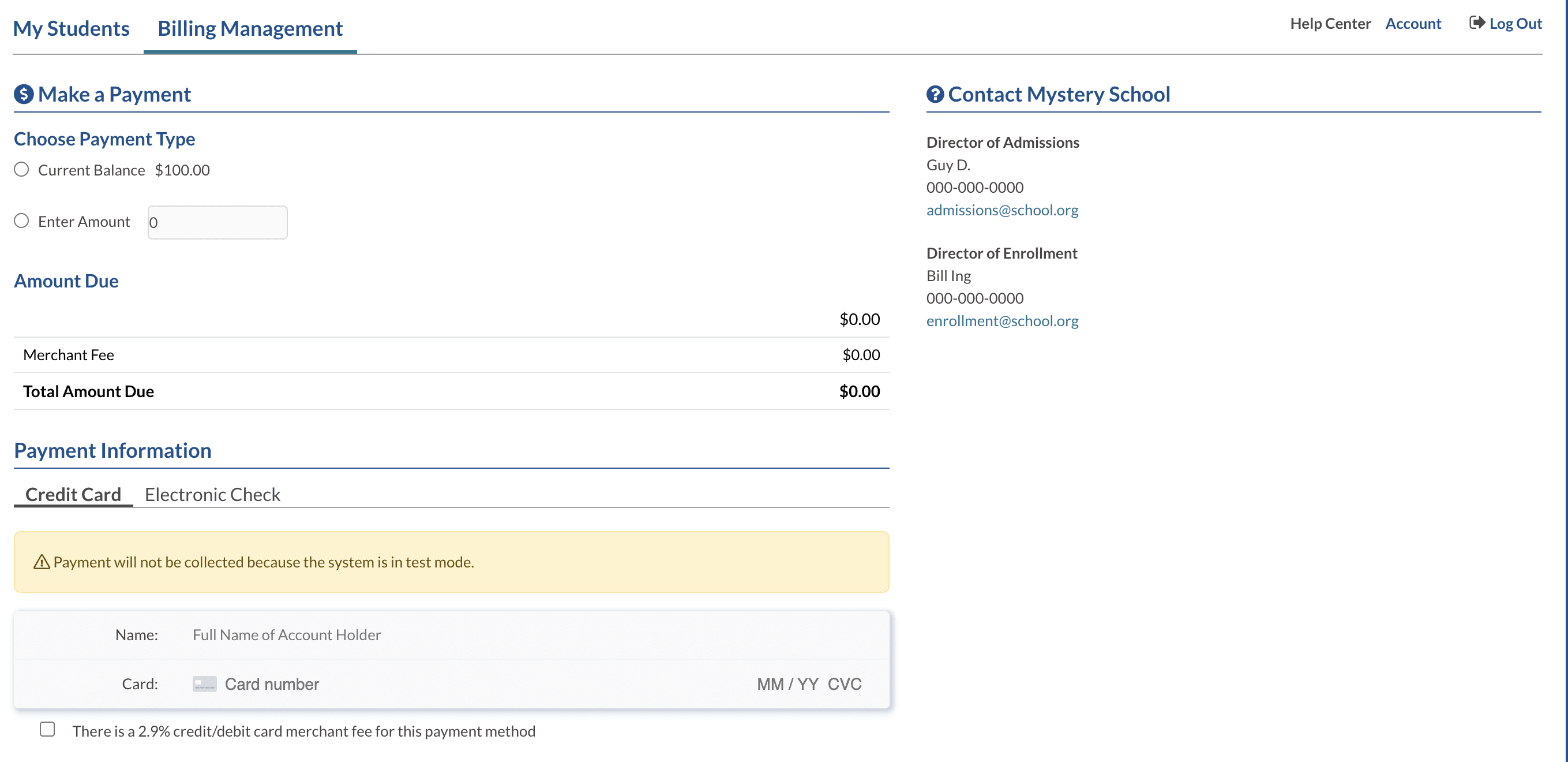Email admissions@school.org
The width and height of the screenshot is (1568, 762).
(x=1002, y=210)
